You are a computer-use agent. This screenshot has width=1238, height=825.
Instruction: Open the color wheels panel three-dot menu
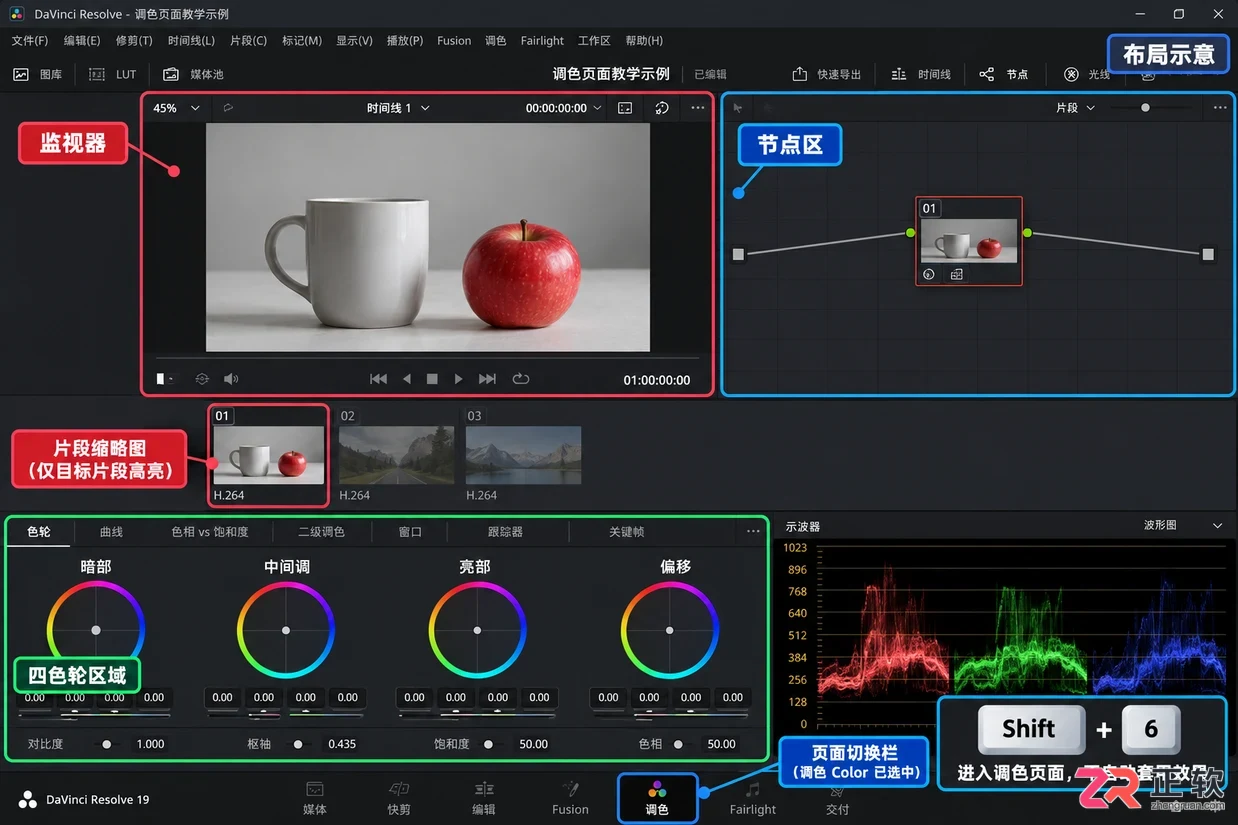753,531
